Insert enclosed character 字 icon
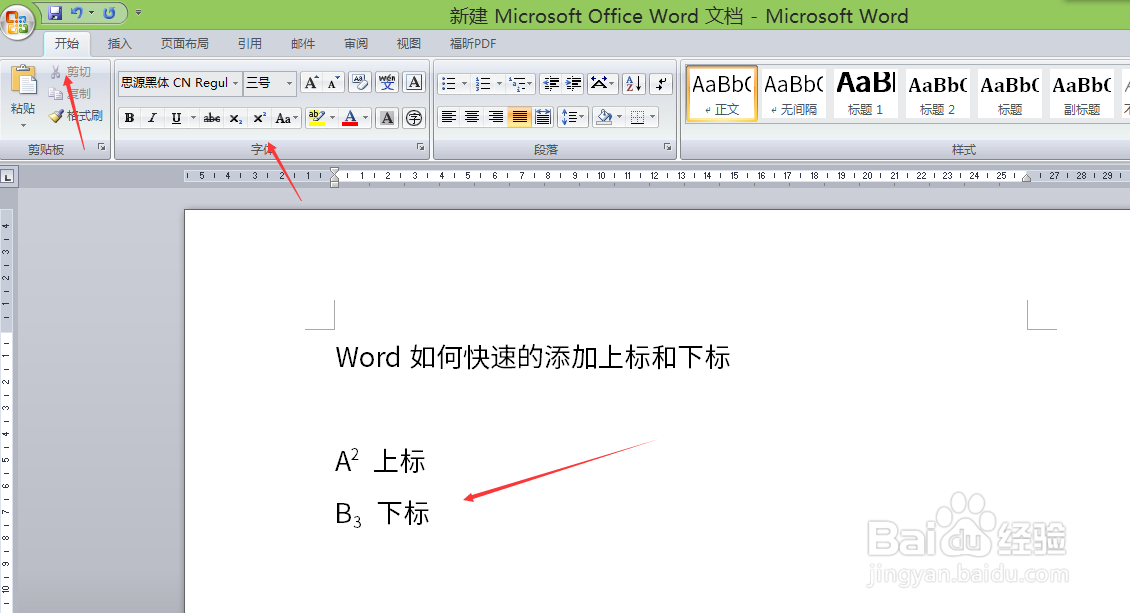 (414, 118)
